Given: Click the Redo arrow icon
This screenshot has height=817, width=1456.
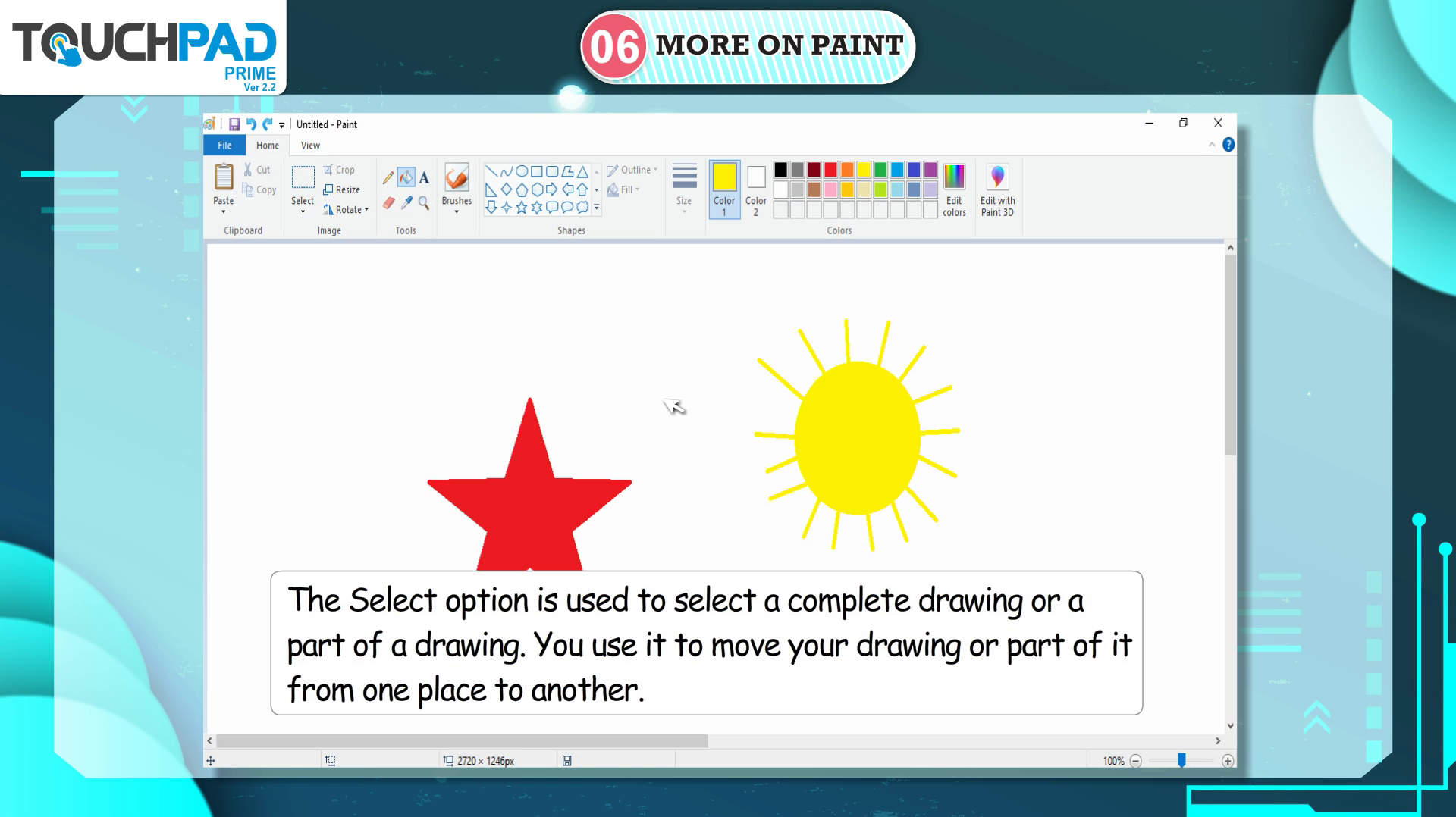Looking at the screenshot, I should [x=267, y=124].
